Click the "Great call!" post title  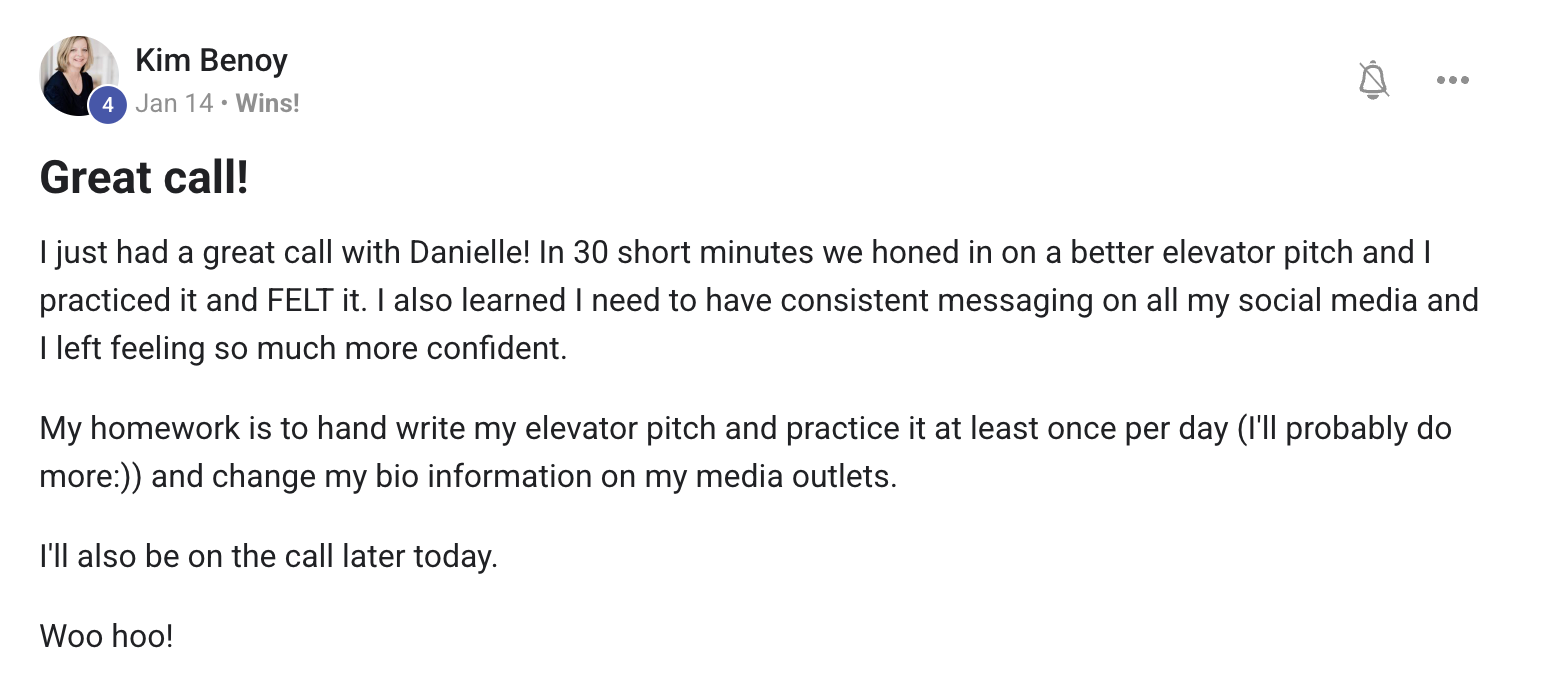coord(144,179)
